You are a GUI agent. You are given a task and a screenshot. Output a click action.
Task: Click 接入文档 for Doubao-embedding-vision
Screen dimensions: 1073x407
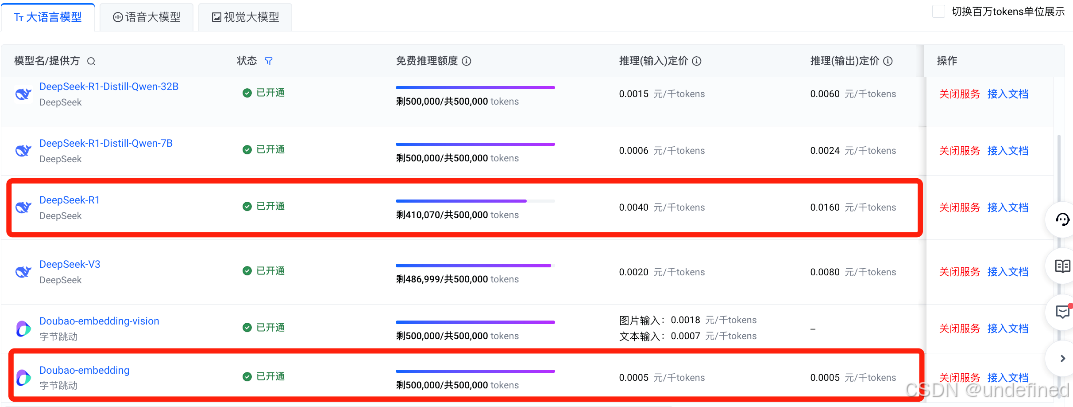pyautogui.click(x=1007, y=328)
